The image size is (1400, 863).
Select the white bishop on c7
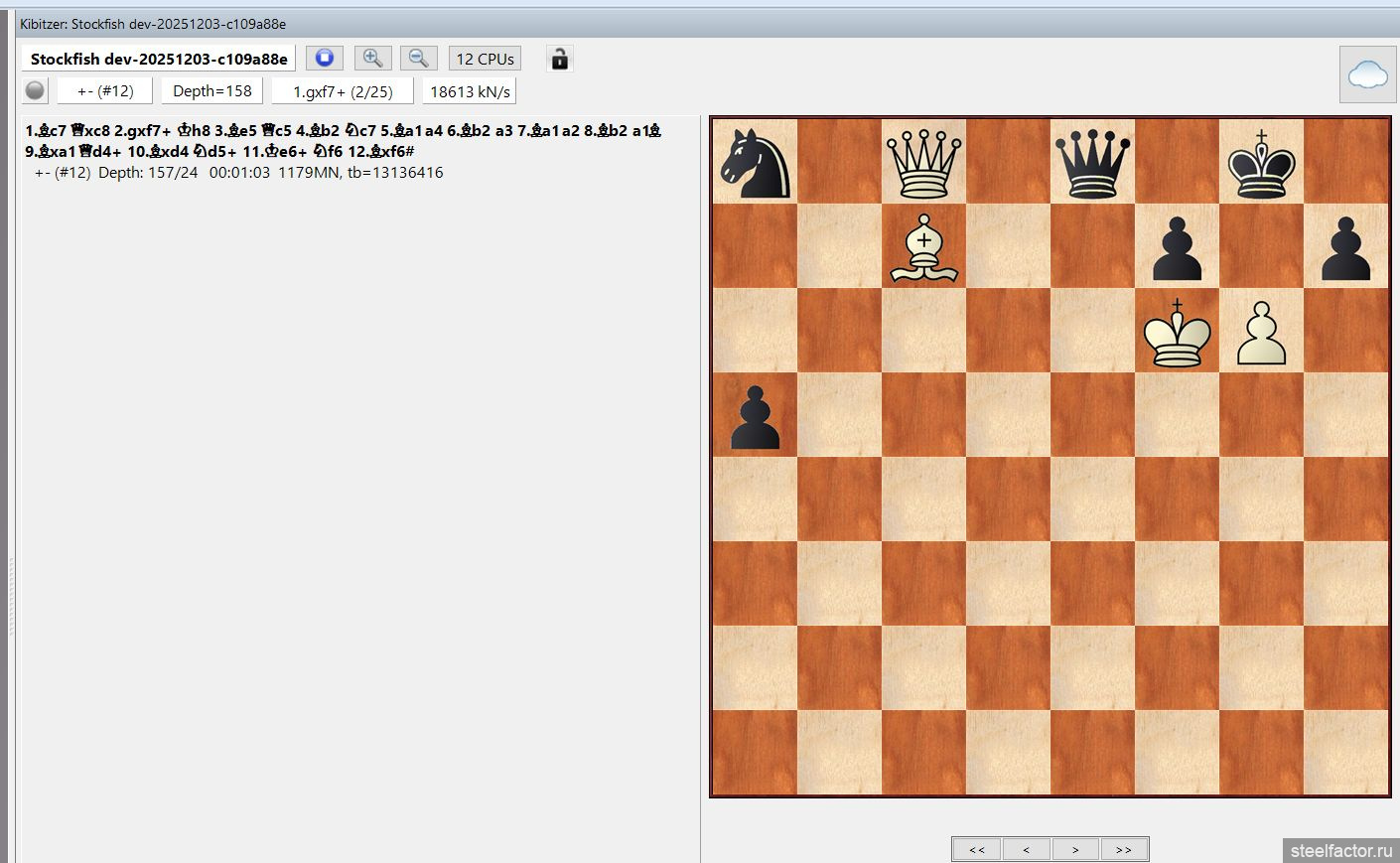click(x=923, y=246)
